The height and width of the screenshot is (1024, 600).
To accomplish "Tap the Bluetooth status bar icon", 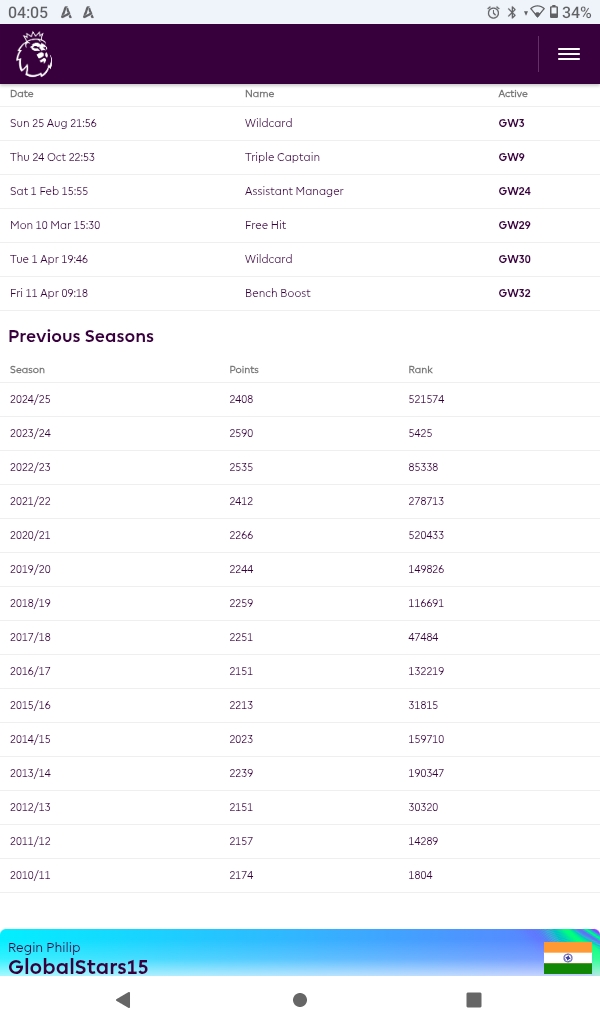I will point(512,12).
